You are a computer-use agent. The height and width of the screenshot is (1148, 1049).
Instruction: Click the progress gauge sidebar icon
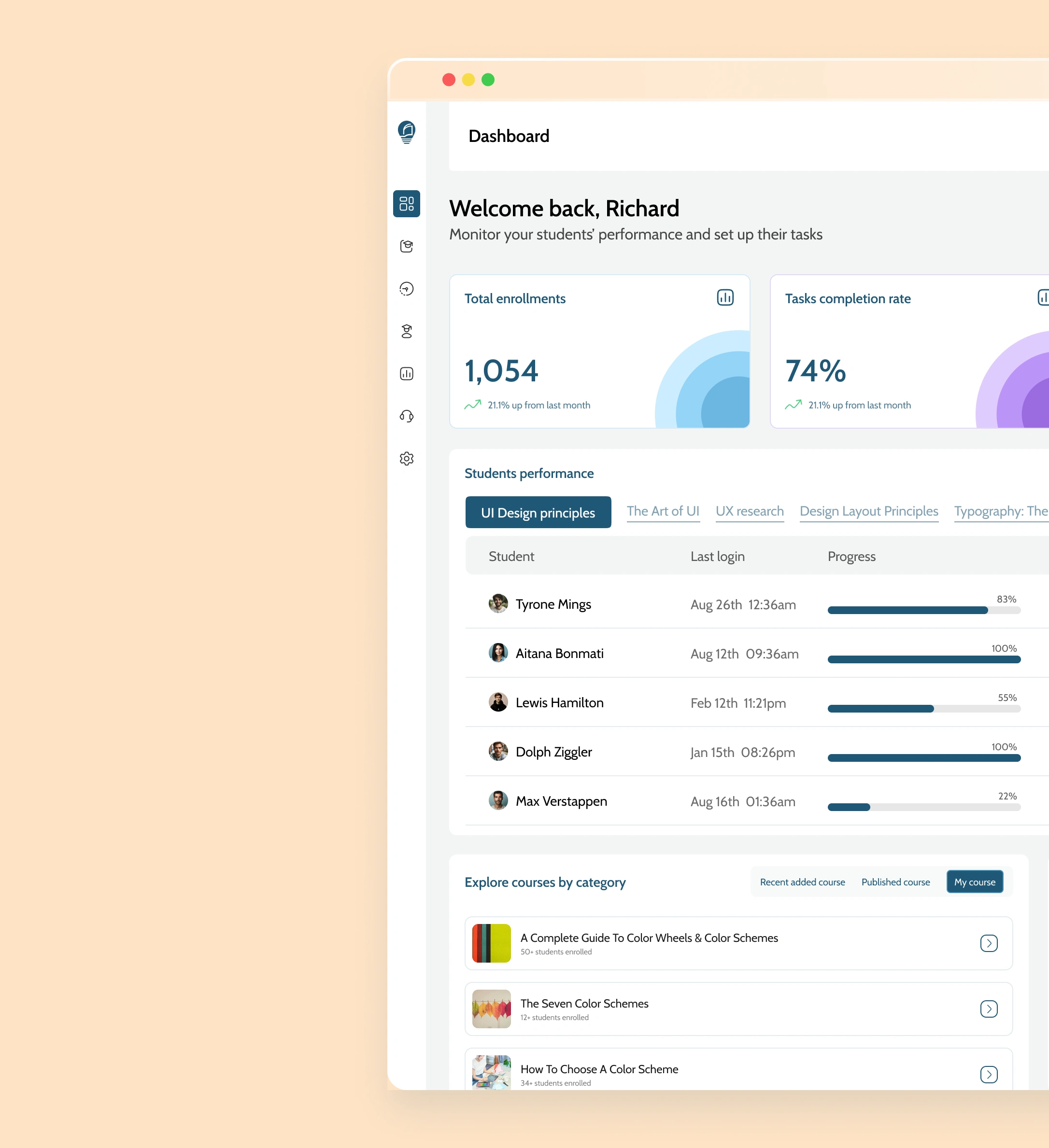click(406, 289)
